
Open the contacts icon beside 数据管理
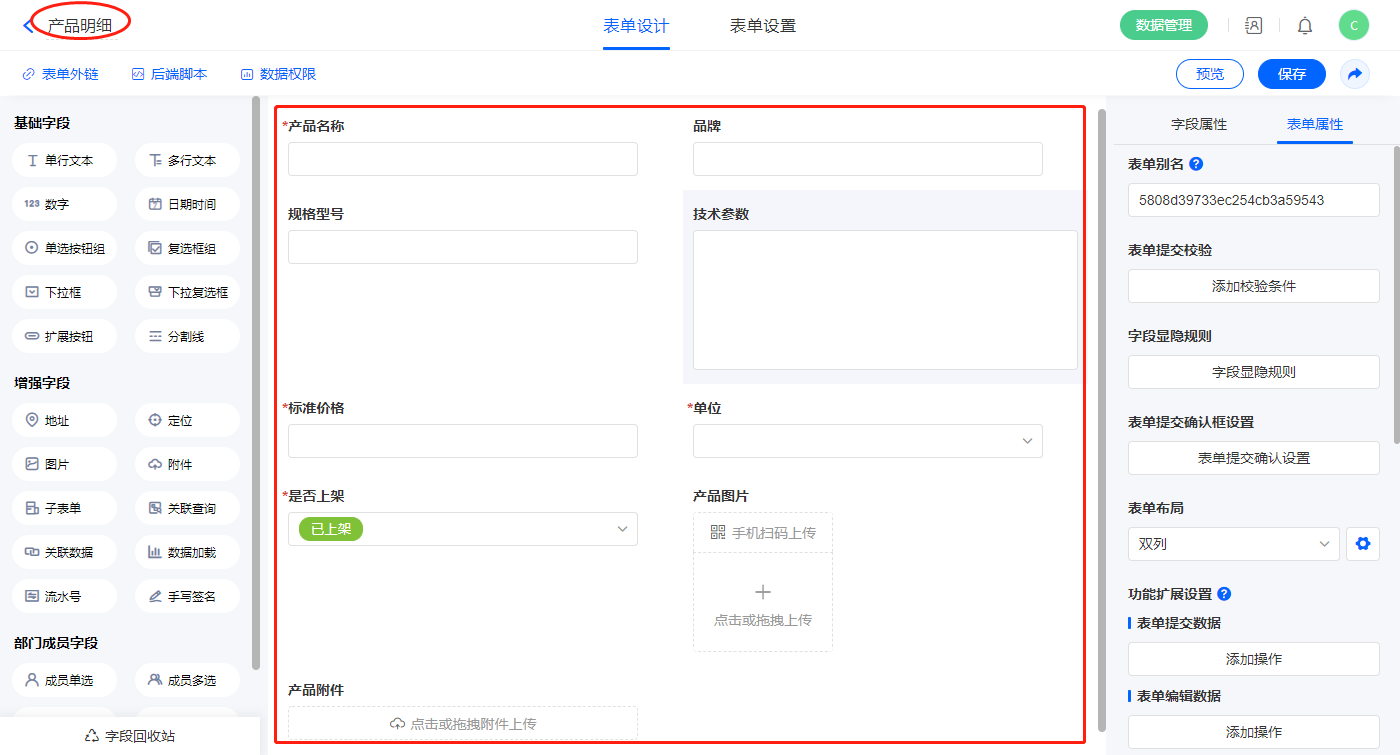coord(1253,26)
